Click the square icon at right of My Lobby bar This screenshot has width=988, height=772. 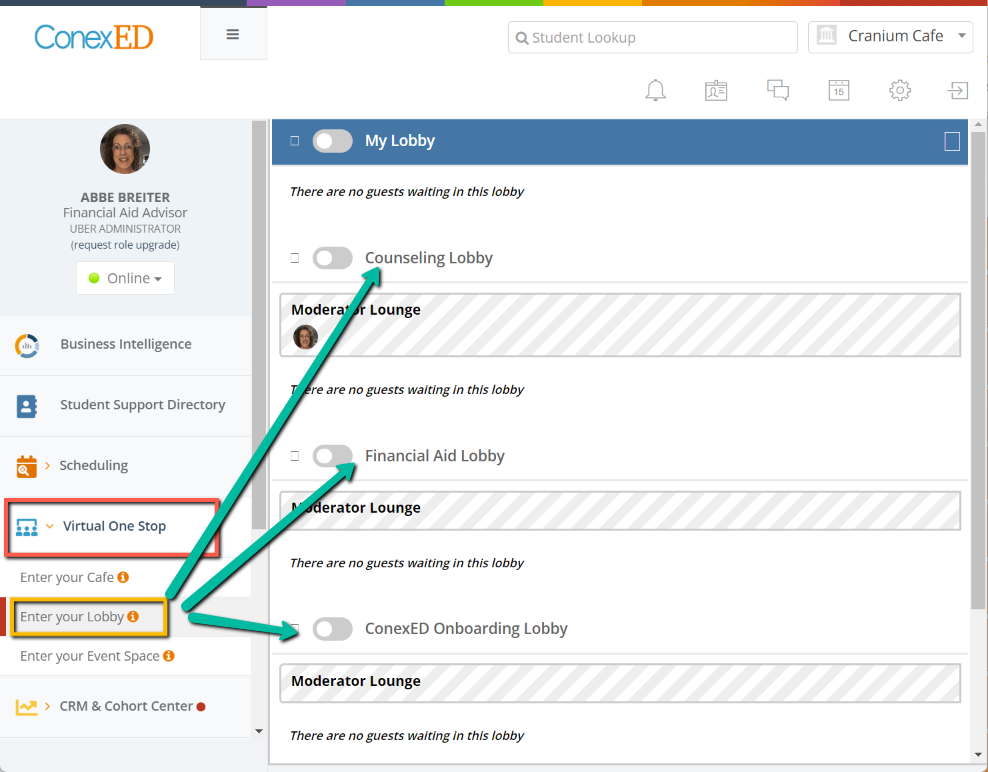(x=952, y=141)
